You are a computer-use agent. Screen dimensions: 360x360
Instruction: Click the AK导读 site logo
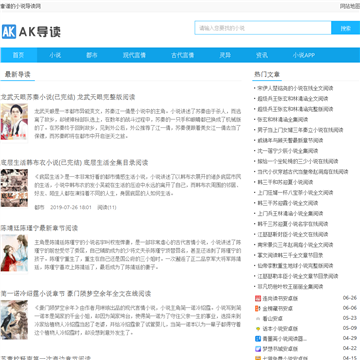[x=31, y=32]
